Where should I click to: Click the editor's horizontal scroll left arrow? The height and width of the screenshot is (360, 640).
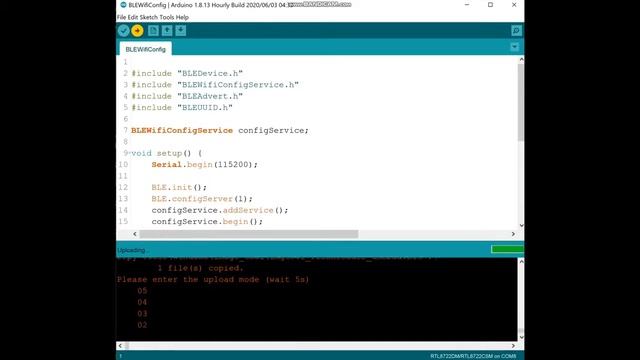[x=135, y=234]
